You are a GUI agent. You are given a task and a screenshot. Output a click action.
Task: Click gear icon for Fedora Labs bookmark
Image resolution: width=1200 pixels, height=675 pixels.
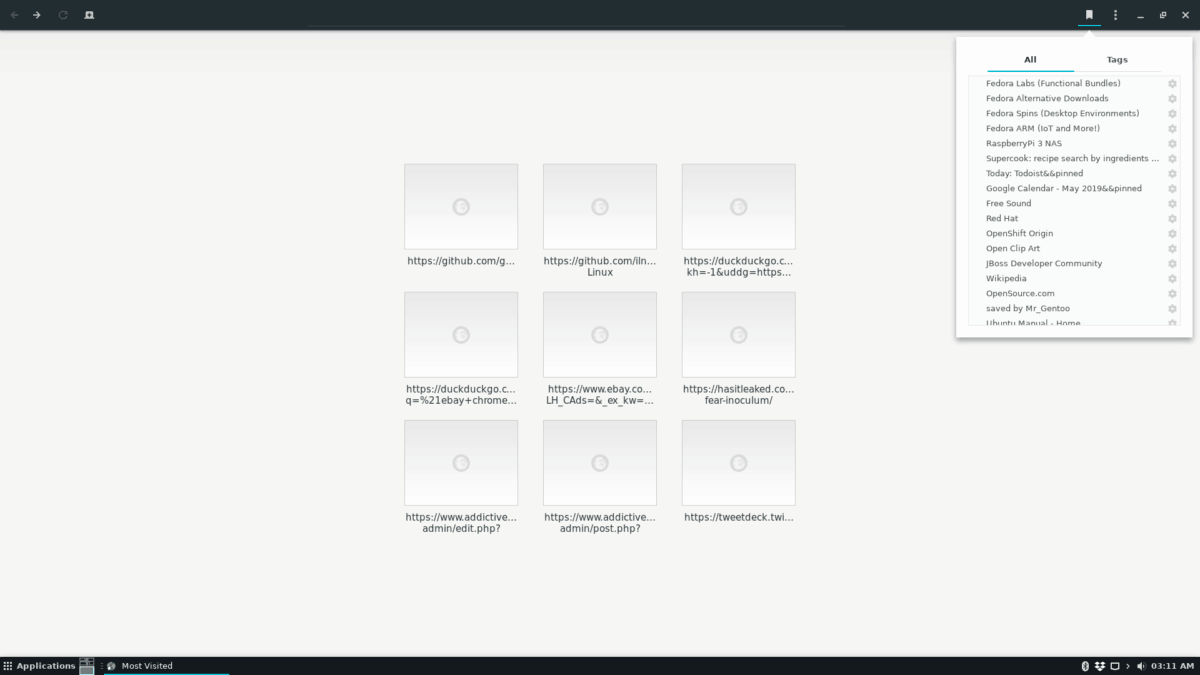(1172, 84)
